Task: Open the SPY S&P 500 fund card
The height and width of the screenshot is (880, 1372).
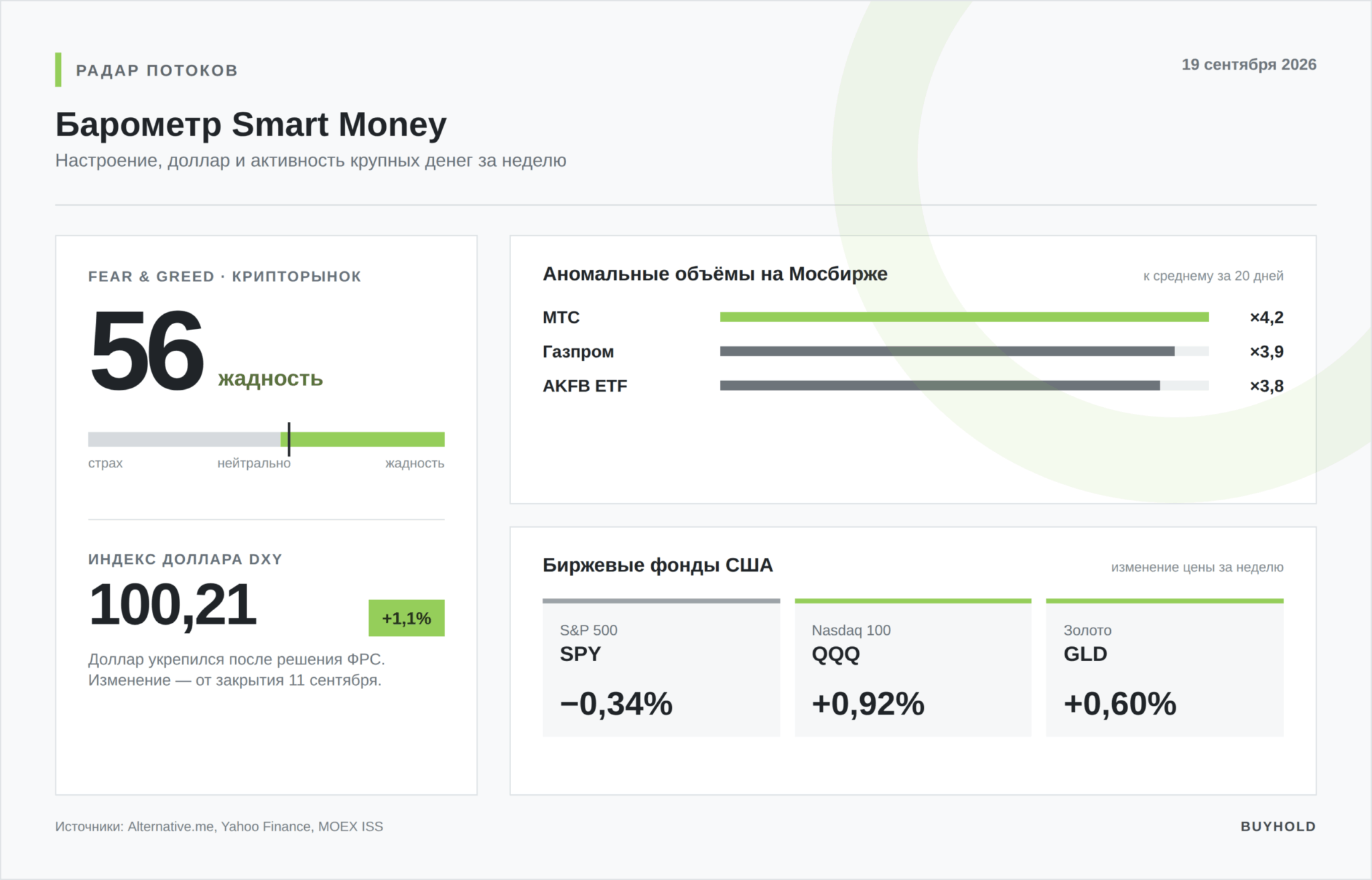Action: pyautogui.click(x=661, y=668)
